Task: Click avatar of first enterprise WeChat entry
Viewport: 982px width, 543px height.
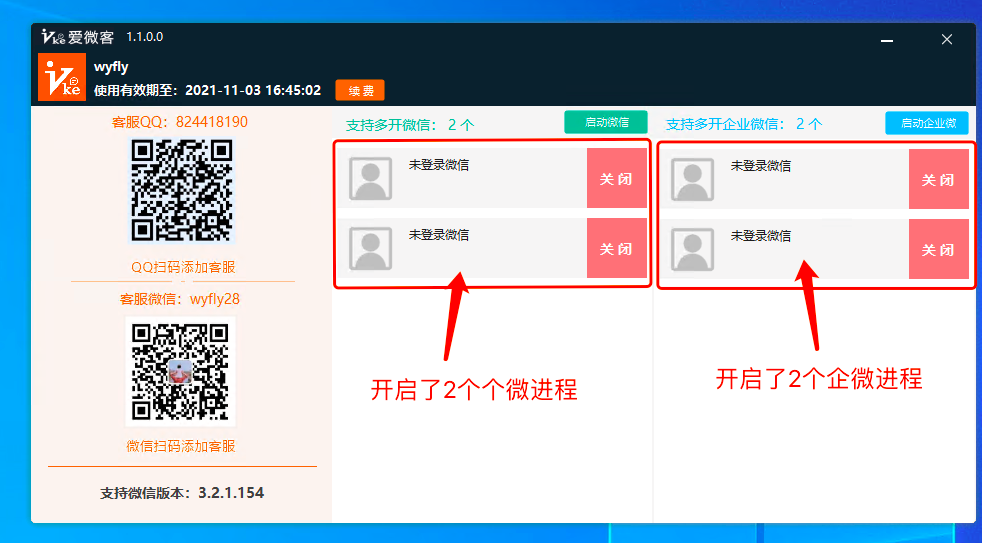Action: click(692, 180)
